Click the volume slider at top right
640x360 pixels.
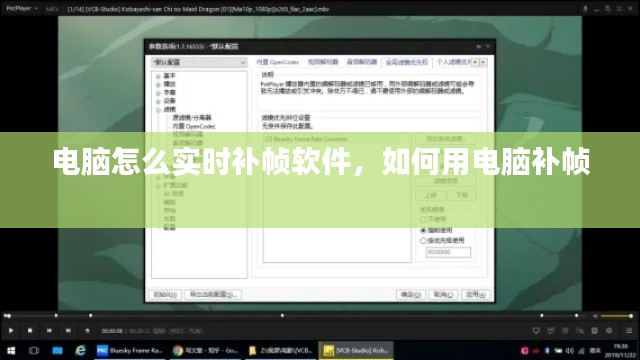pos(616,316)
